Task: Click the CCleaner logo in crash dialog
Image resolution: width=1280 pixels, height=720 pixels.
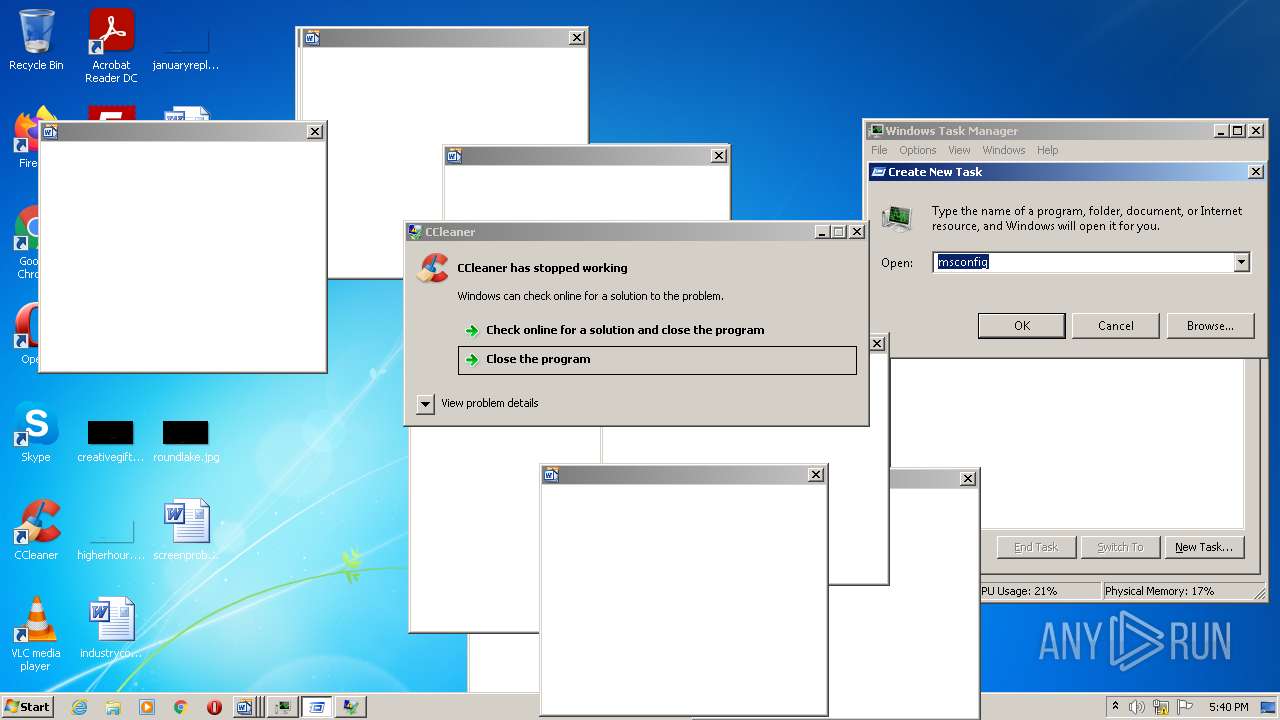Action: [x=433, y=268]
